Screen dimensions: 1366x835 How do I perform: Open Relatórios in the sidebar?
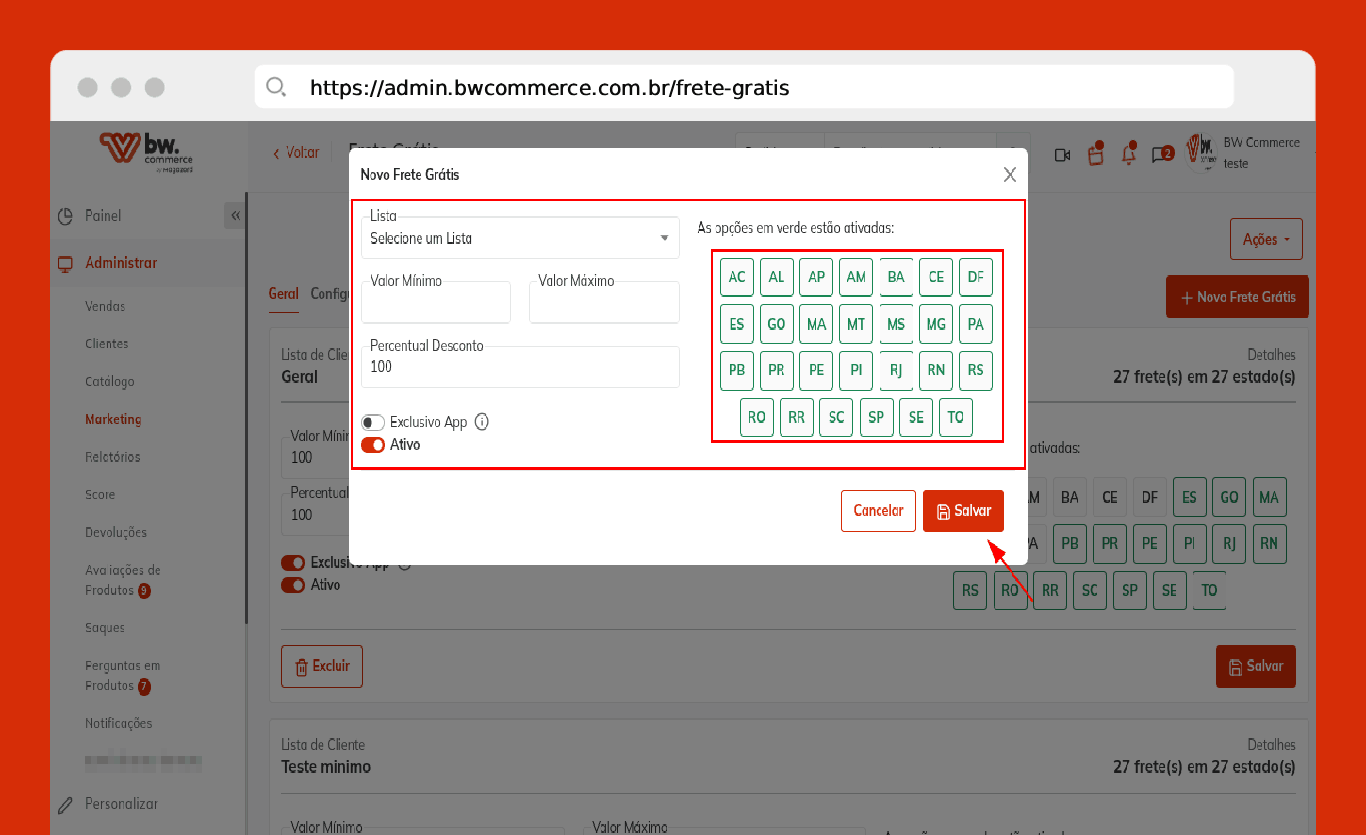[x=113, y=457]
